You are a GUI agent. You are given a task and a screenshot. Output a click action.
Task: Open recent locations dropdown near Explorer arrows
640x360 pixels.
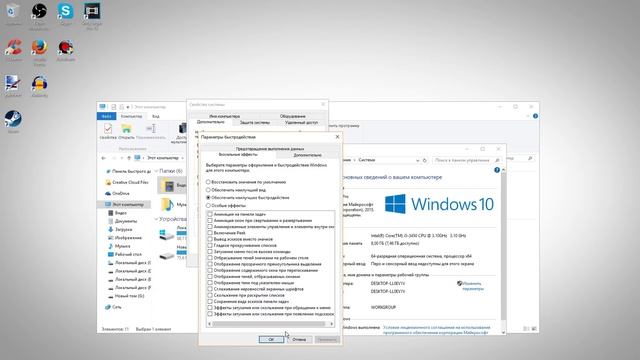pos(122,158)
